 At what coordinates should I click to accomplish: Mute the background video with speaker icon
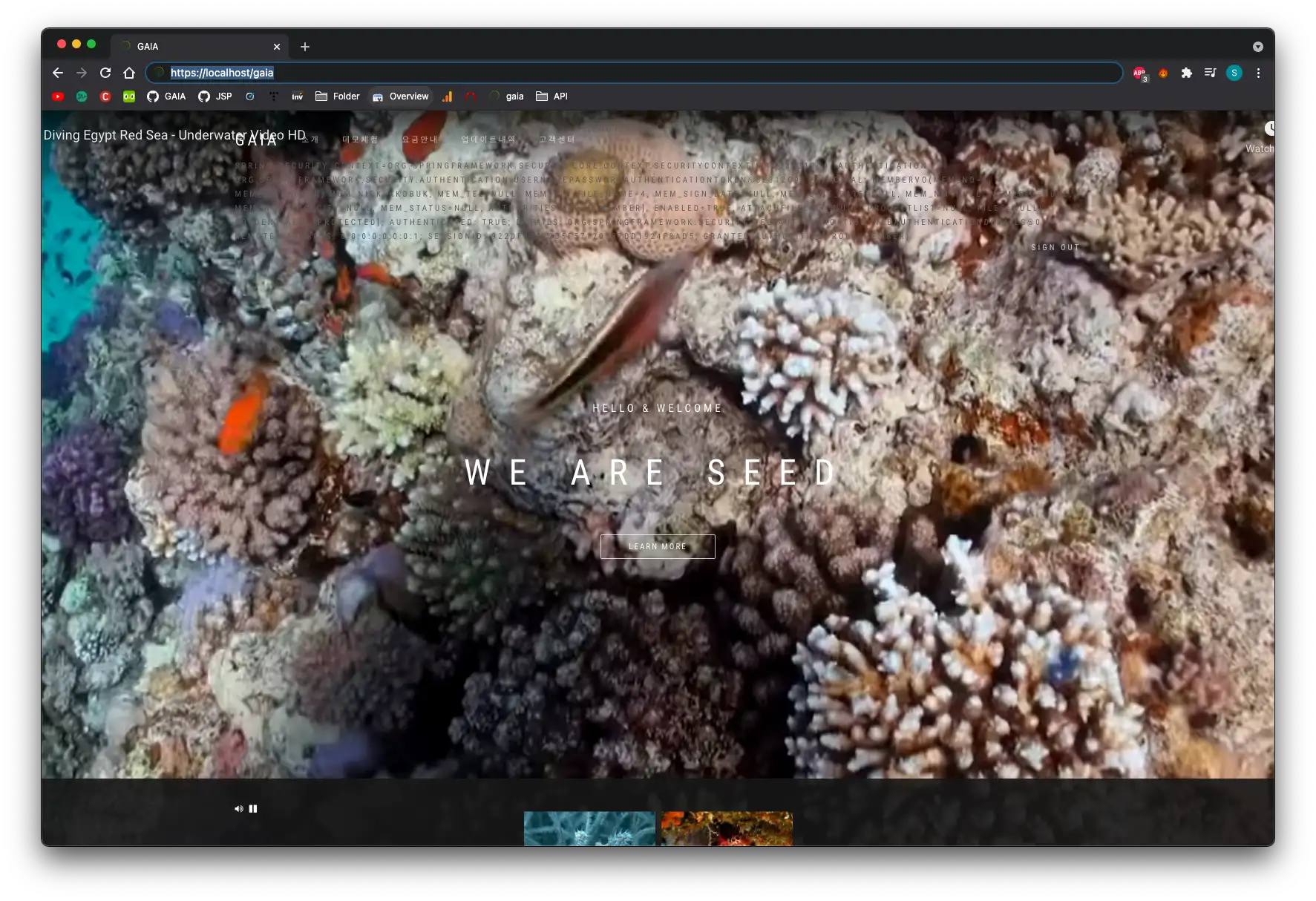point(238,809)
